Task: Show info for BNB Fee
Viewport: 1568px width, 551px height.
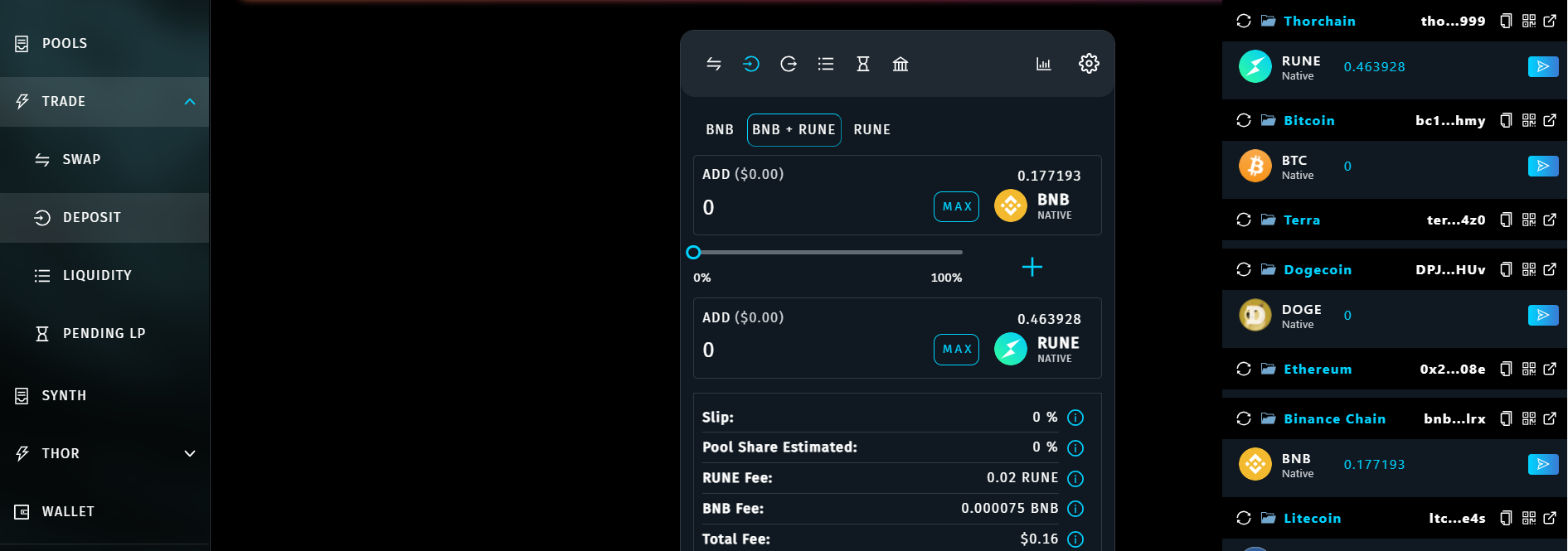Action: (x=1075, y=509)
